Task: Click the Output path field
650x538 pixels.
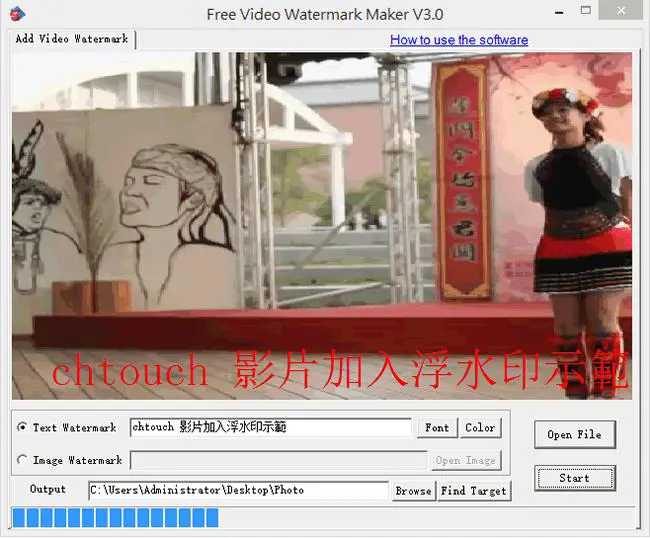Action: 238,491
